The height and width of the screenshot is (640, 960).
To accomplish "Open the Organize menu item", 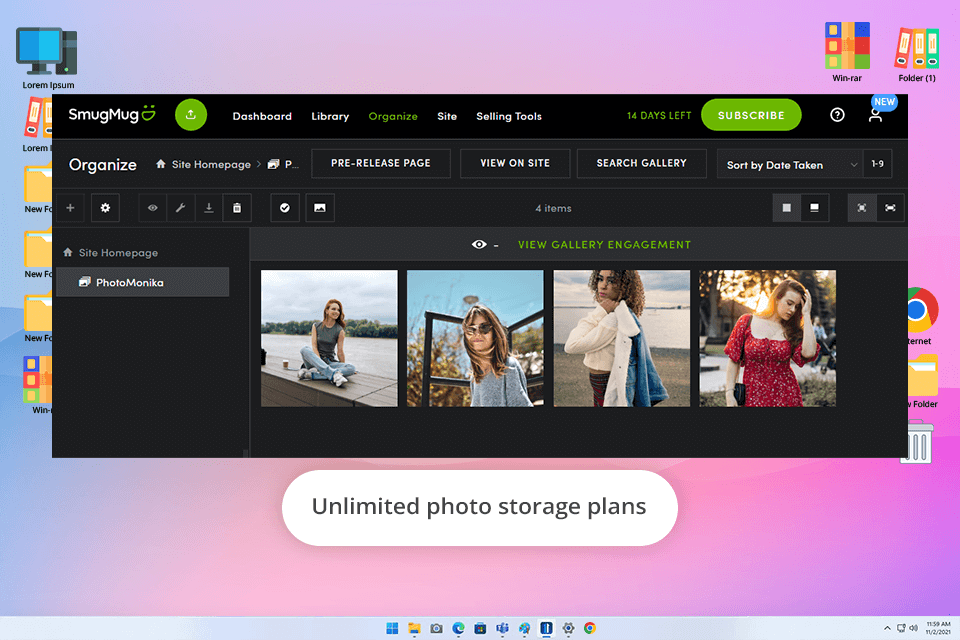I will (393, 116).
